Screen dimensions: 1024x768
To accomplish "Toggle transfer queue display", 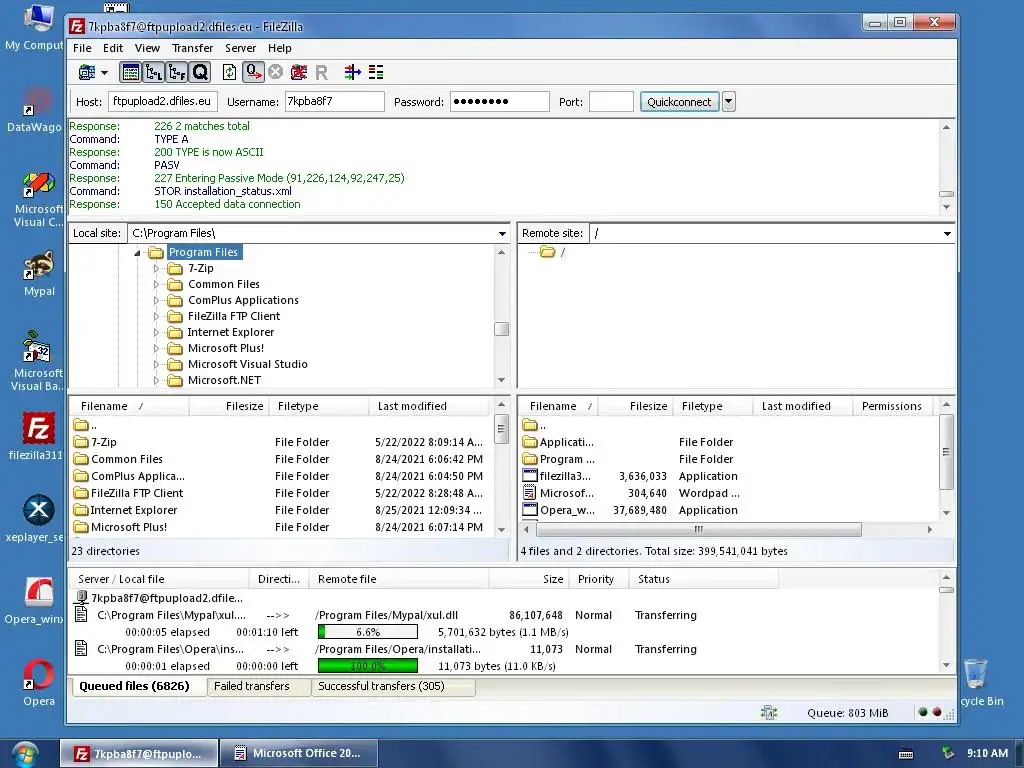I will click(x=200, y=72).
